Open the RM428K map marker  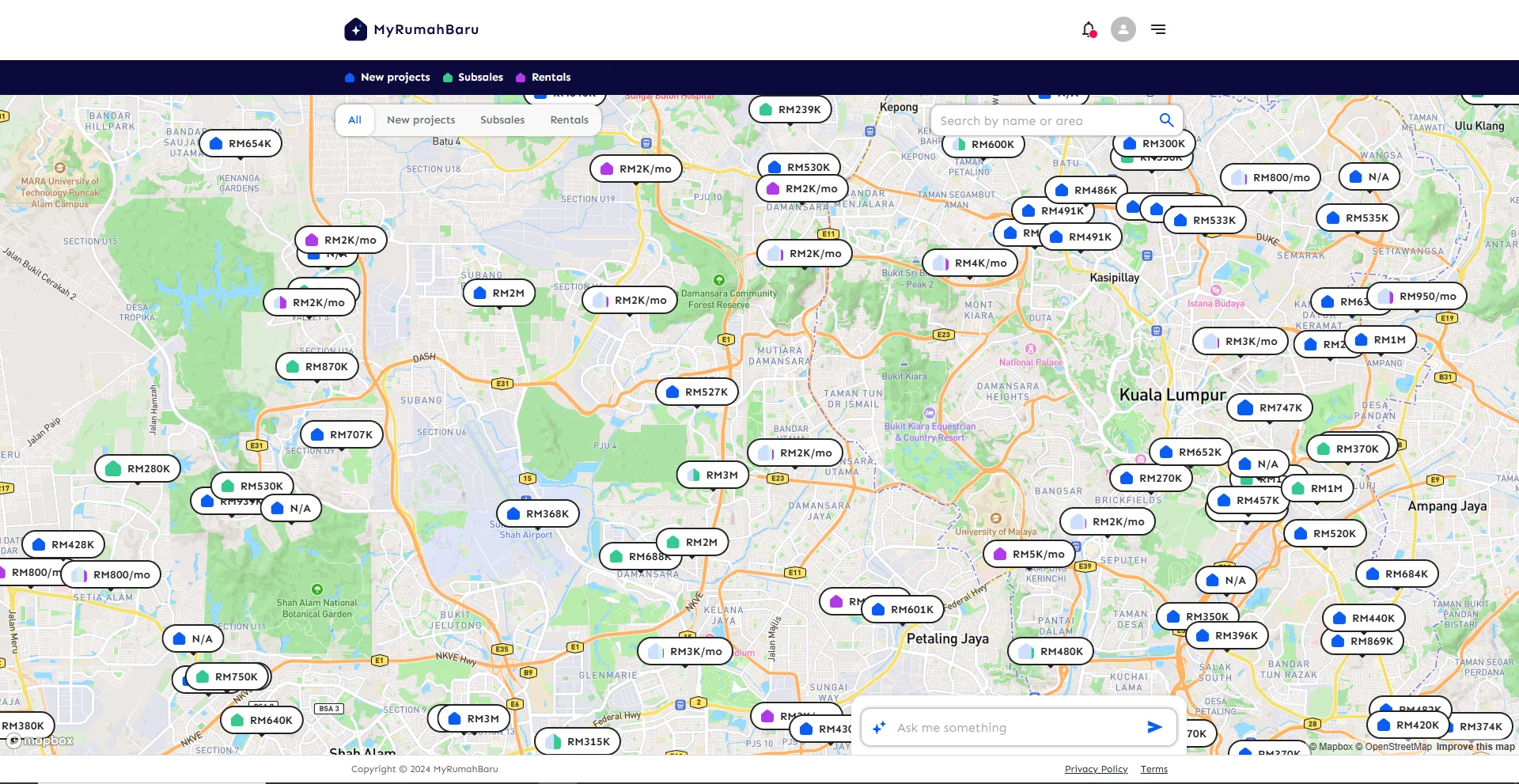click(x=63, y=545)
